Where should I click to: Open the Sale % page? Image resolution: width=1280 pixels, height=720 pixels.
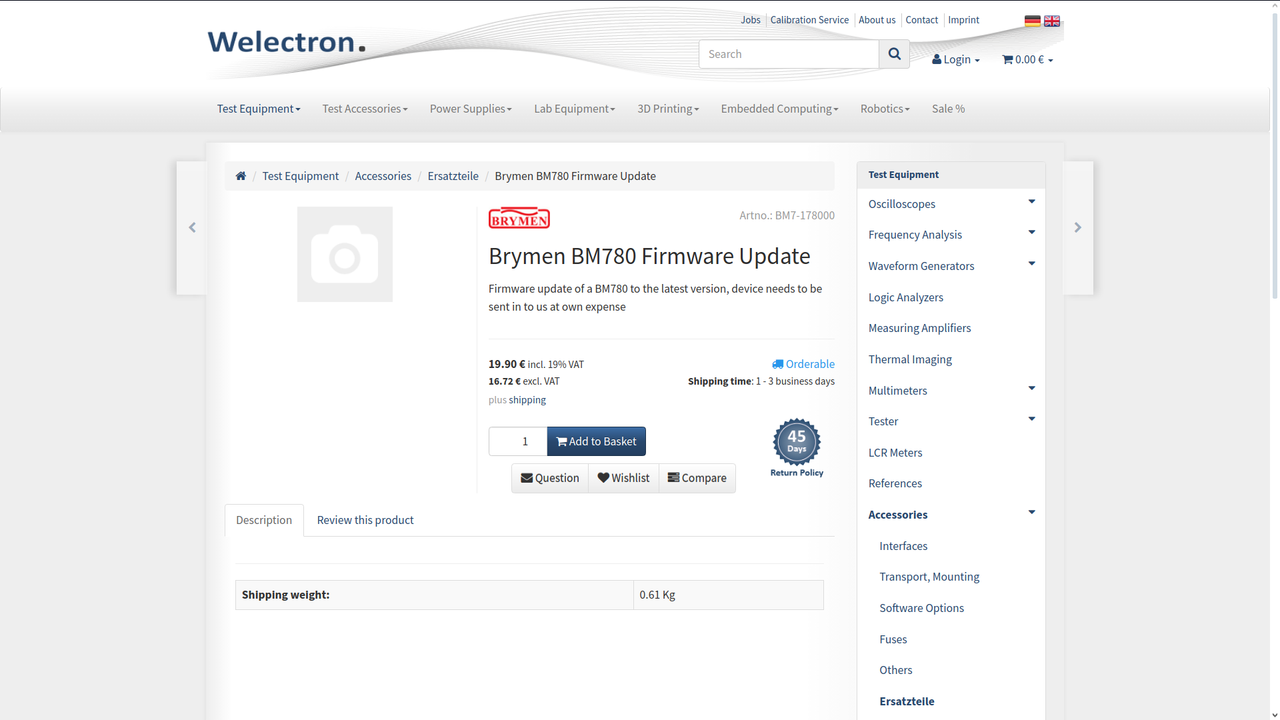click(x=948, y=109)
